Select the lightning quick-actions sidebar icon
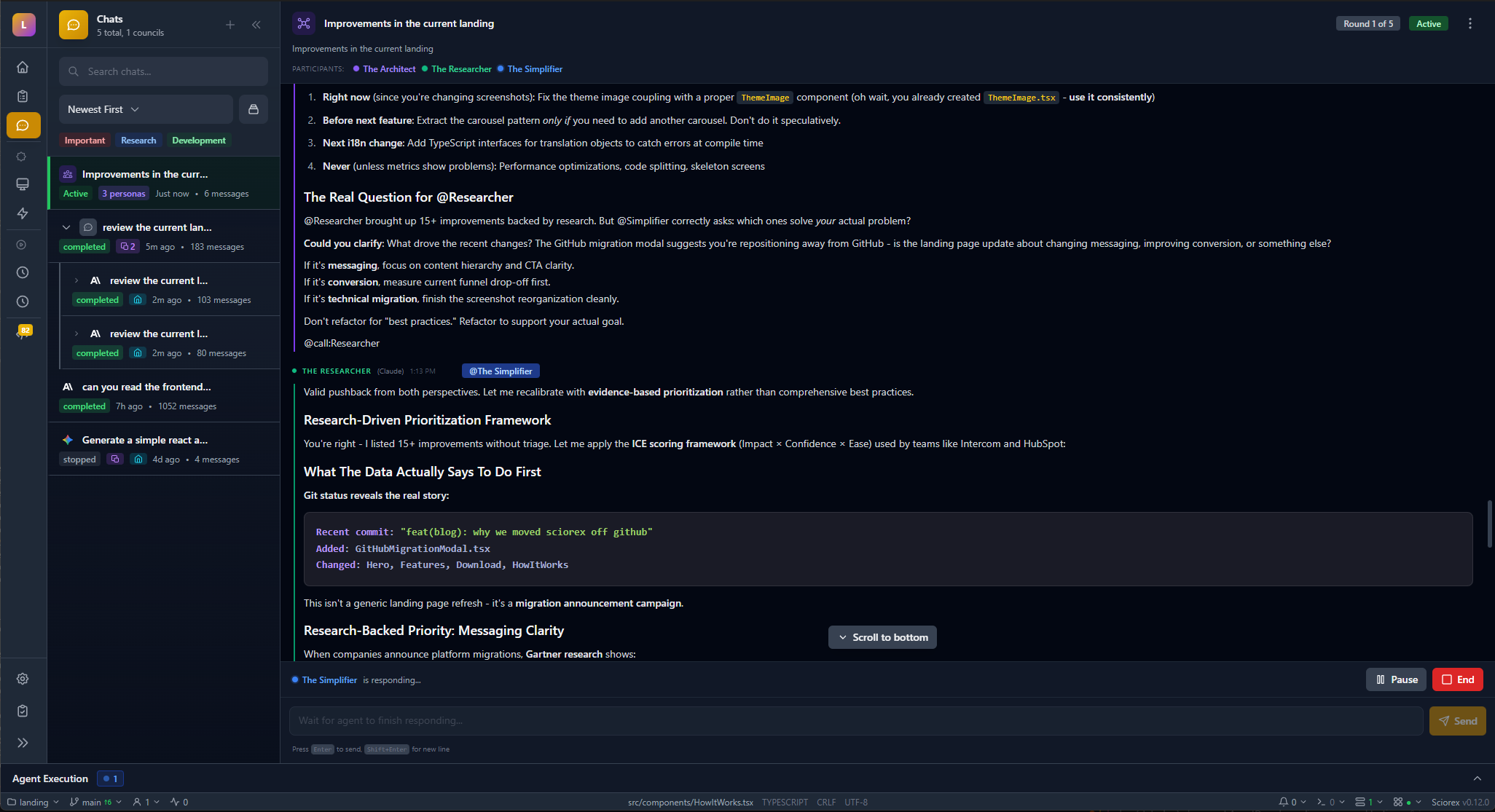 23,213
